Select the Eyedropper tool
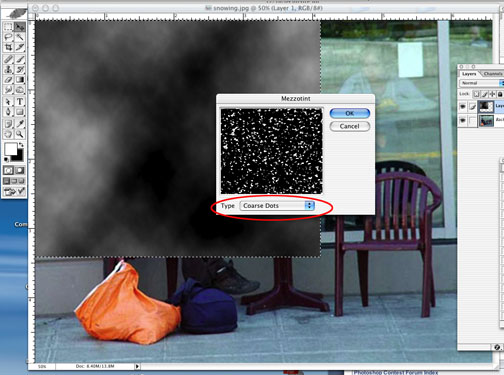 (x=20, y=124)
